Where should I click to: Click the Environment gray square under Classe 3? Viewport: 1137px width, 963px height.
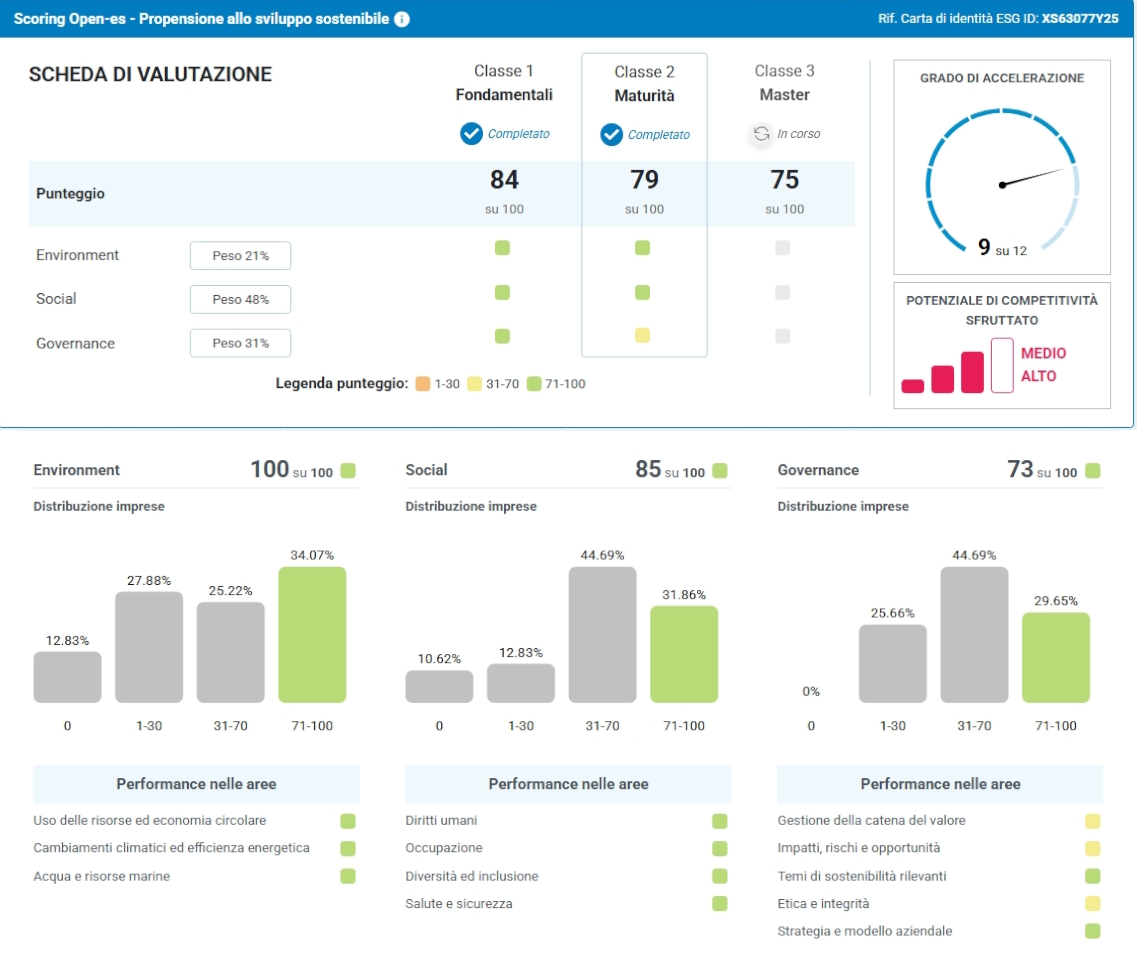(x=782, y=248)
